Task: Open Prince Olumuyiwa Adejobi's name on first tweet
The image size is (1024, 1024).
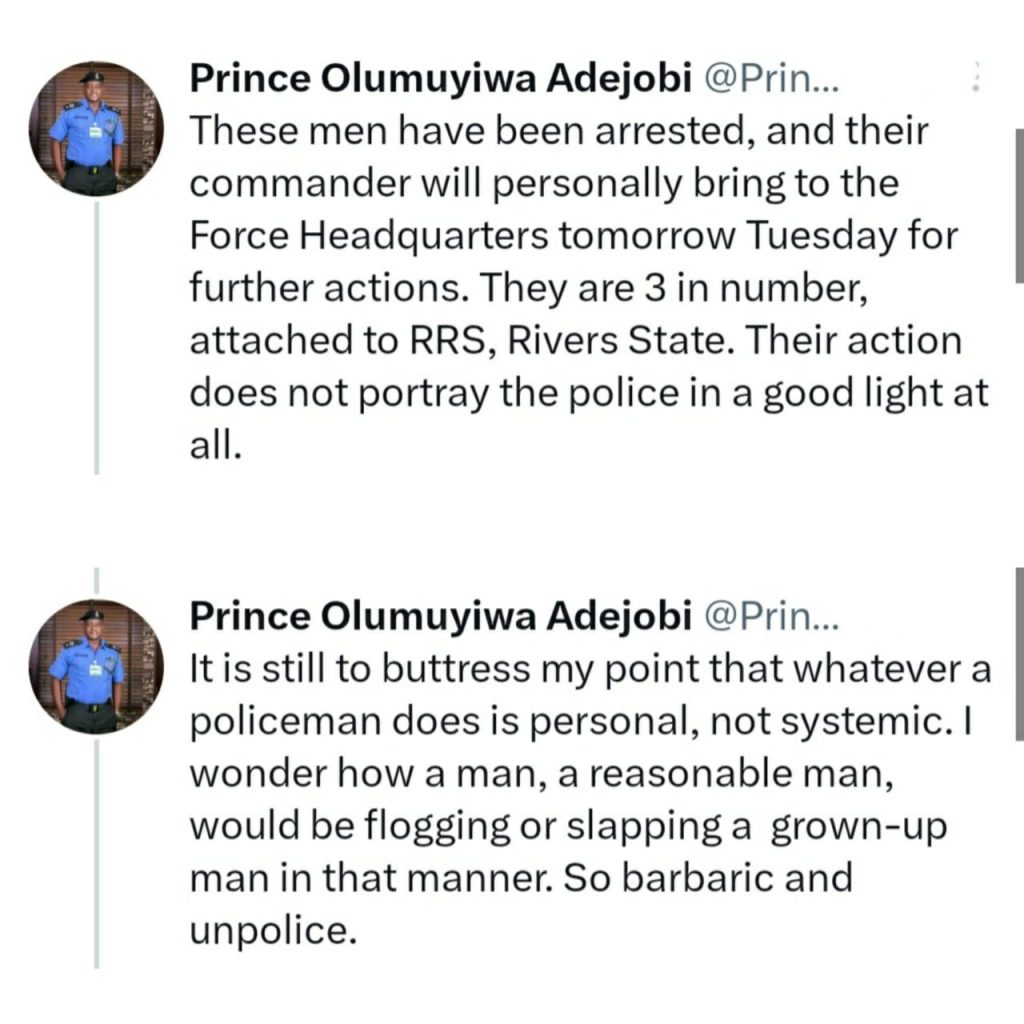Action: pyautogui.click(x=440, y=78)
